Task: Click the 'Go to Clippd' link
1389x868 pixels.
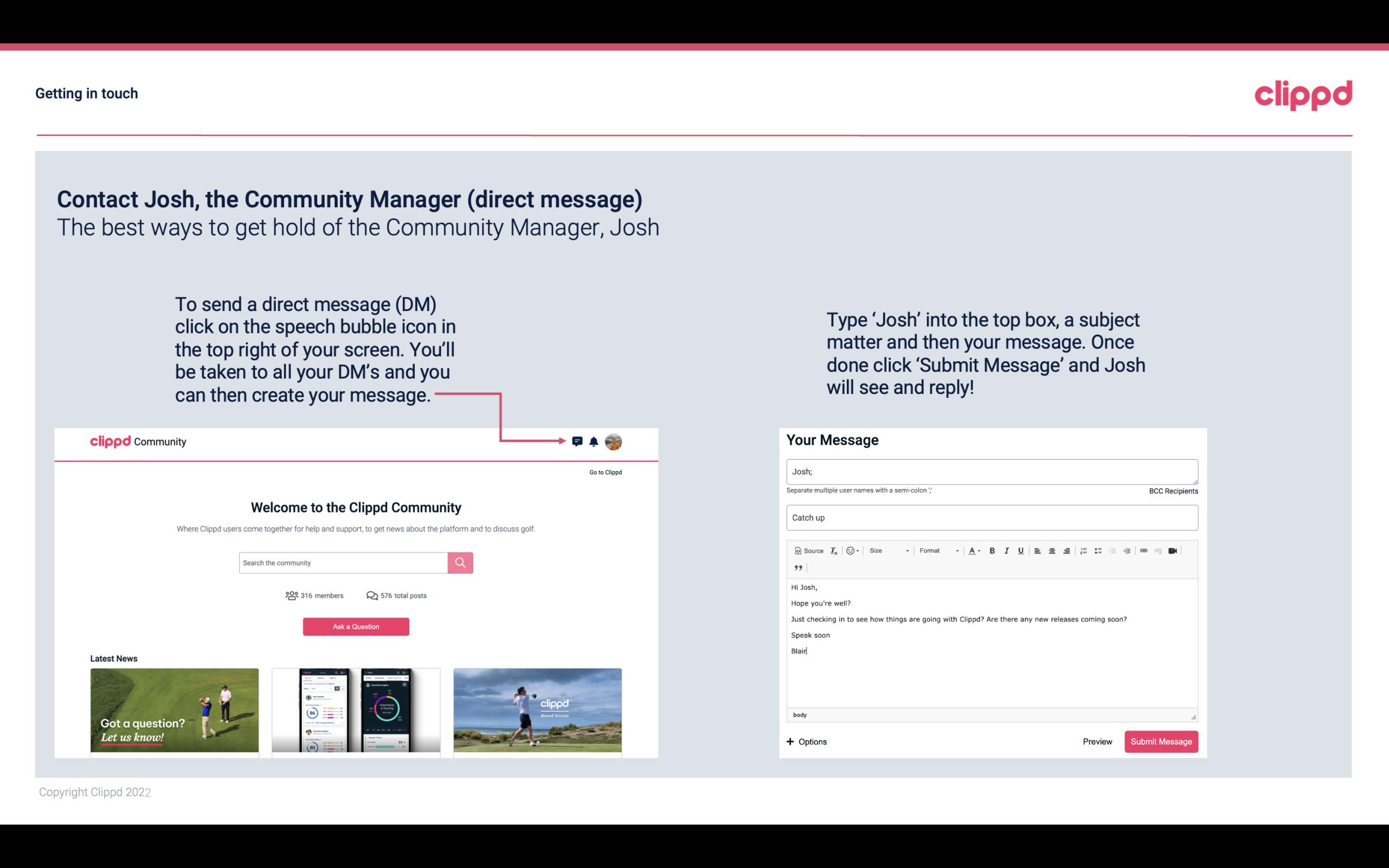Action: (604, 471)
